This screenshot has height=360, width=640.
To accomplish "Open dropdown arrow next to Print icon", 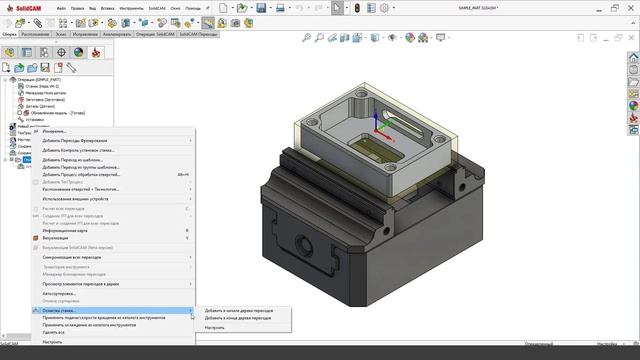I will [x=289, y=8].
